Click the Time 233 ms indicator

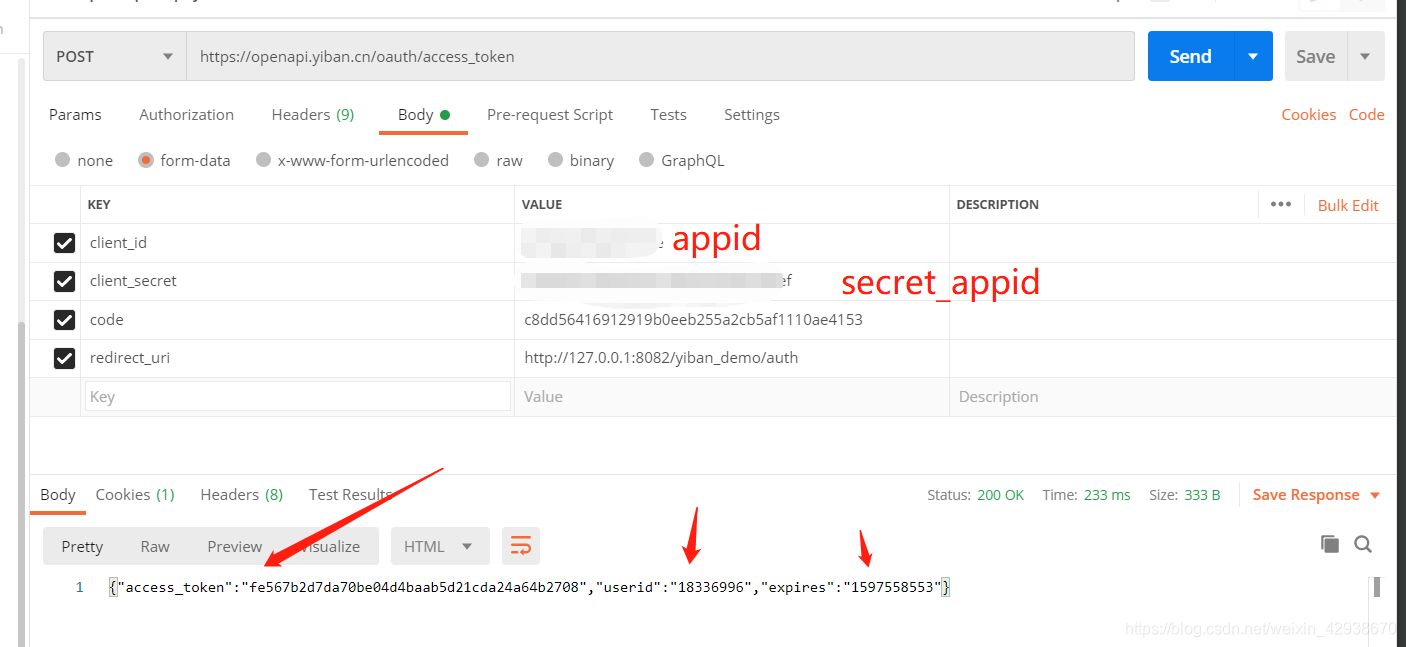[x=1086, y=495]
